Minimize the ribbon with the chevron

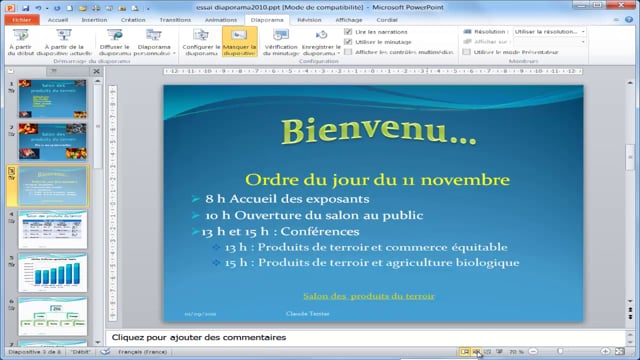pyautogui.click(x=616, y=19)
